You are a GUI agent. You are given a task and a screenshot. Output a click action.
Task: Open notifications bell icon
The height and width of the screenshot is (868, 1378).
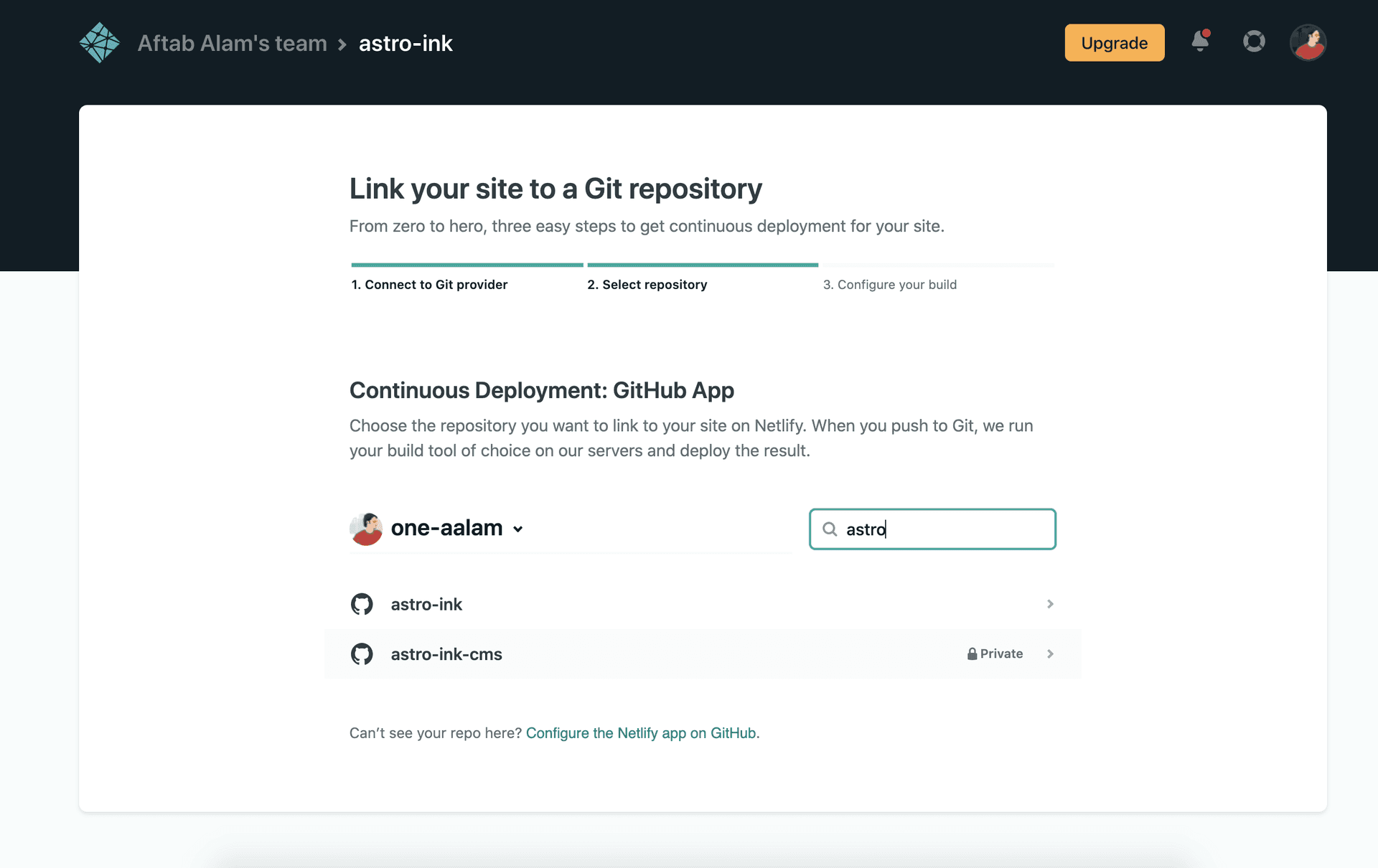click(x=1200, y=41)
